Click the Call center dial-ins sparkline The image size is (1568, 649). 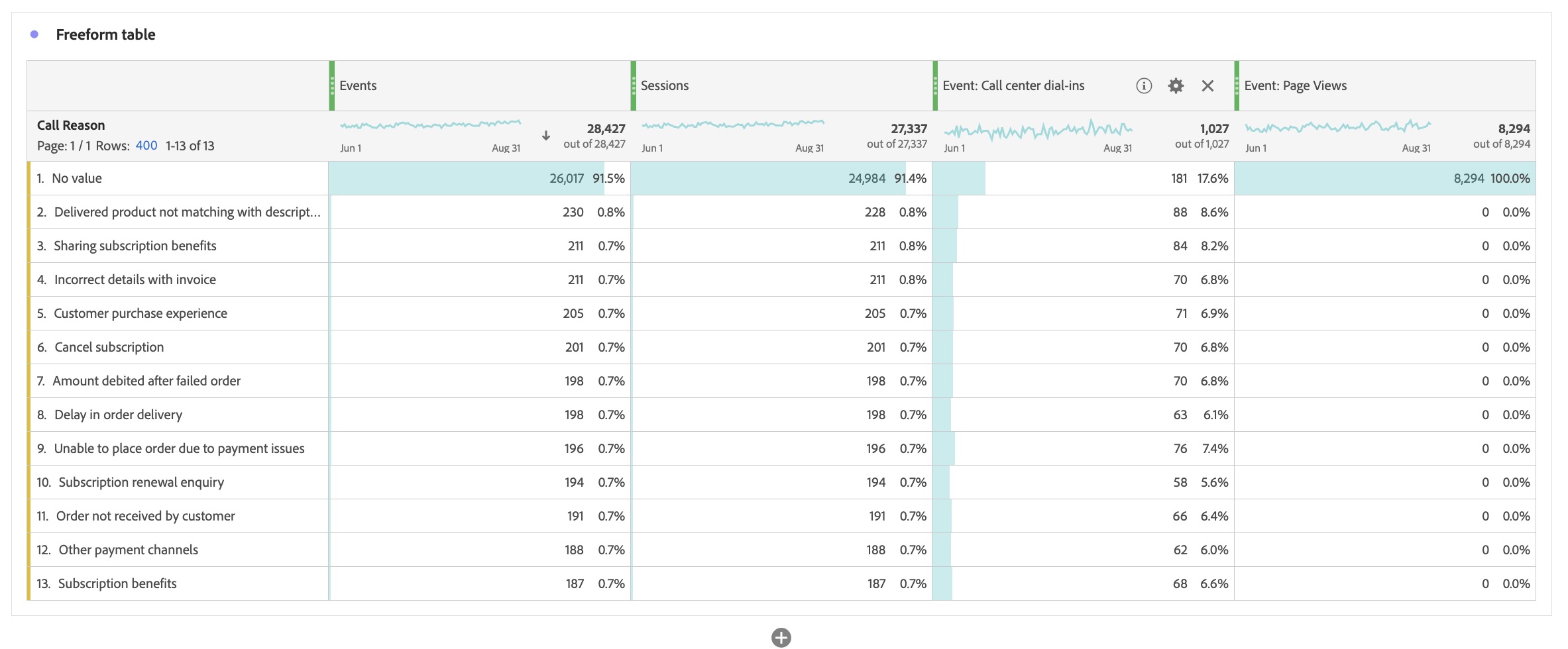1038,130
